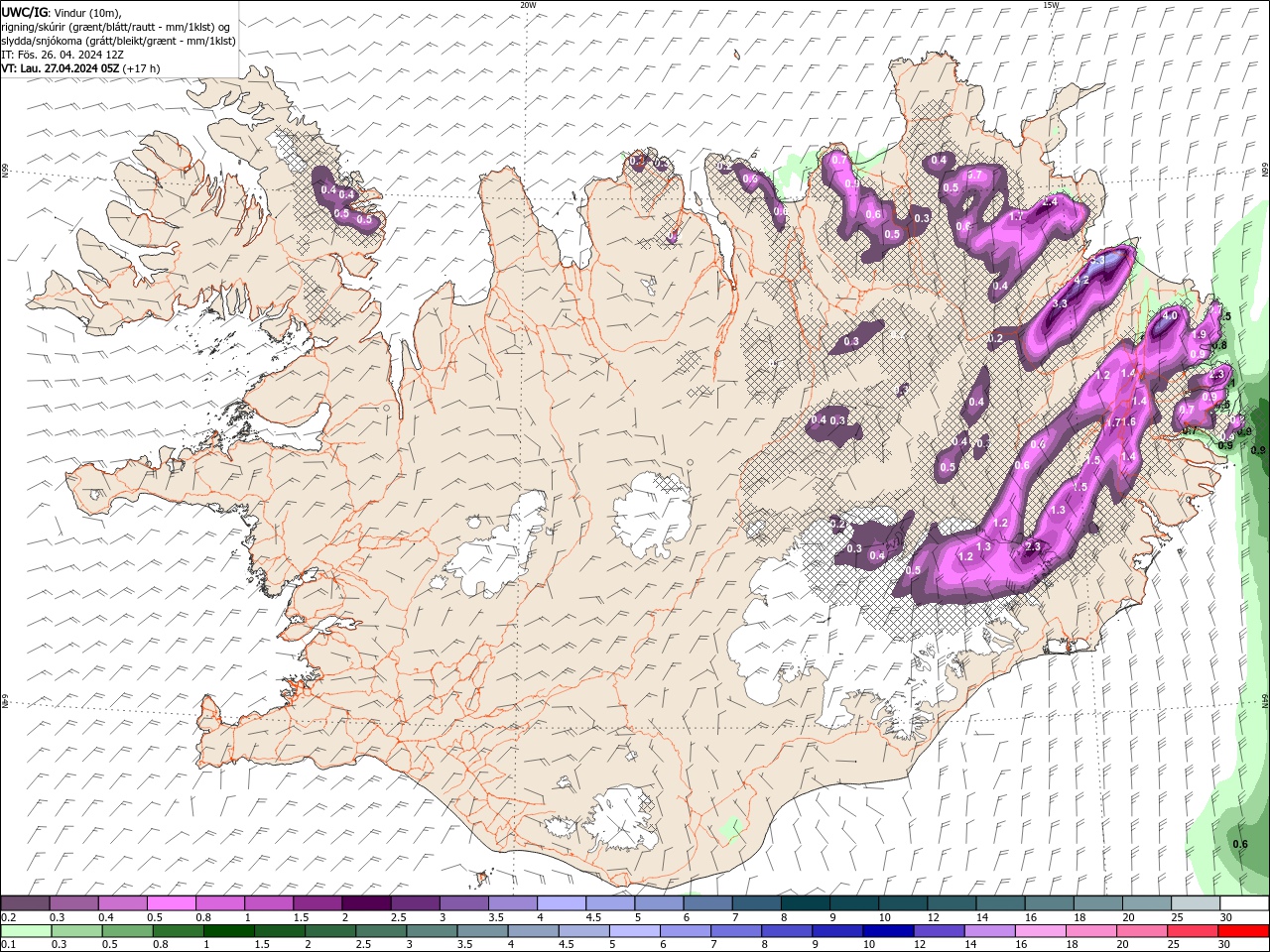Select the gray-green swatch labeled 3 in lower legend
This screenshot has height=952, width=1270.
click(x=431, y=931)
